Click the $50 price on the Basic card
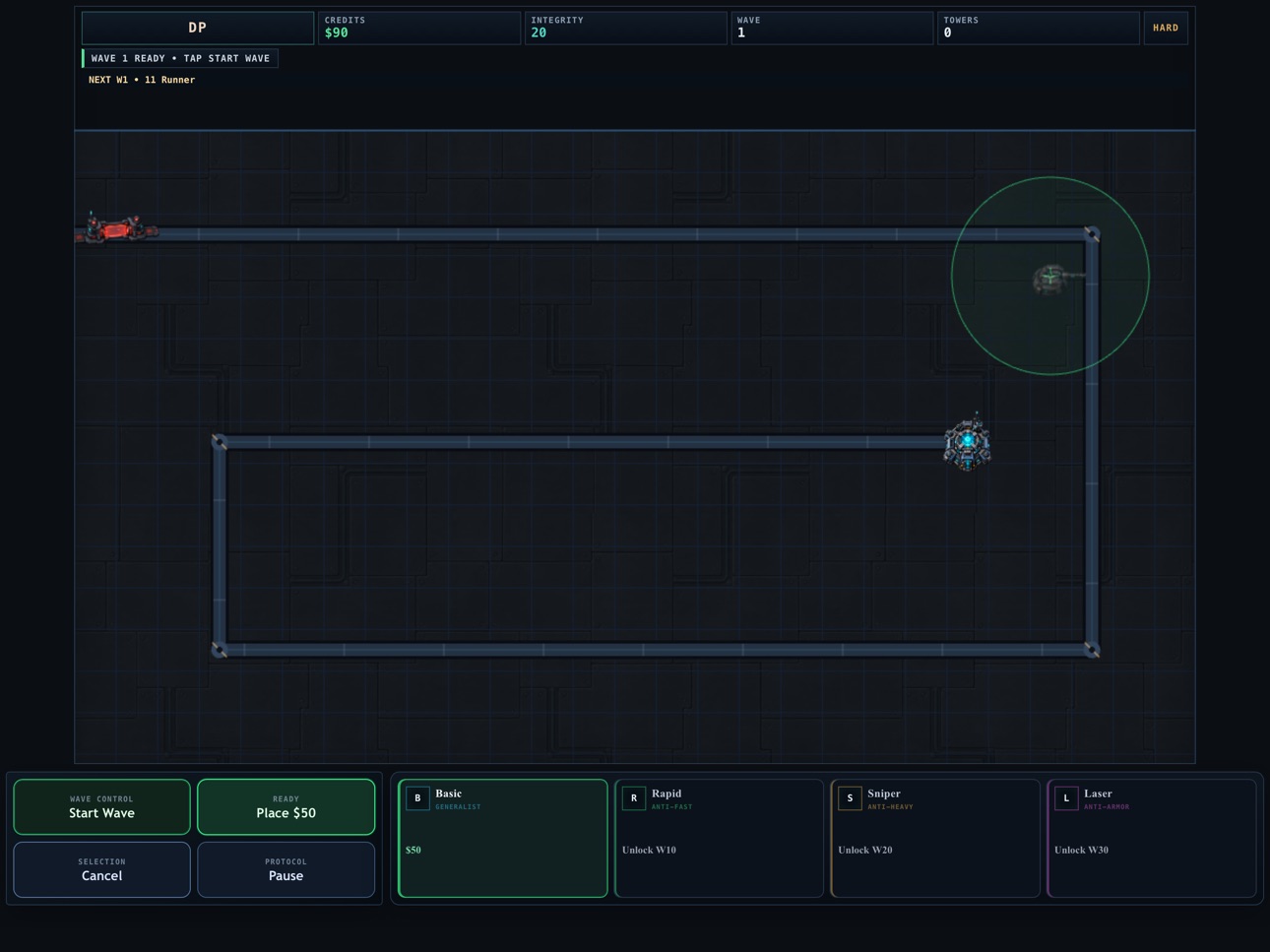The height and width of the screenshot is (952, 1270). [x=413, y=850]
